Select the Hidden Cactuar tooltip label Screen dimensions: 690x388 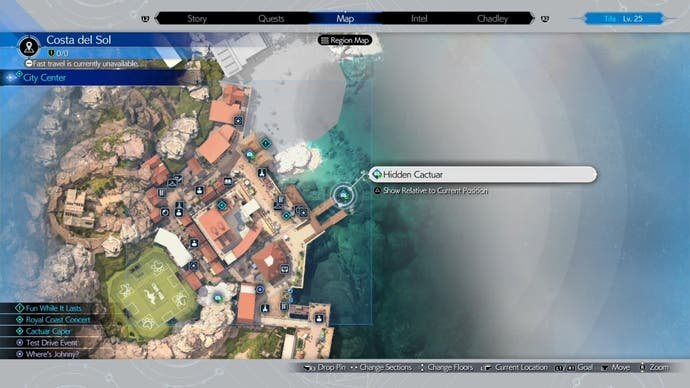(x=482, y=175)
